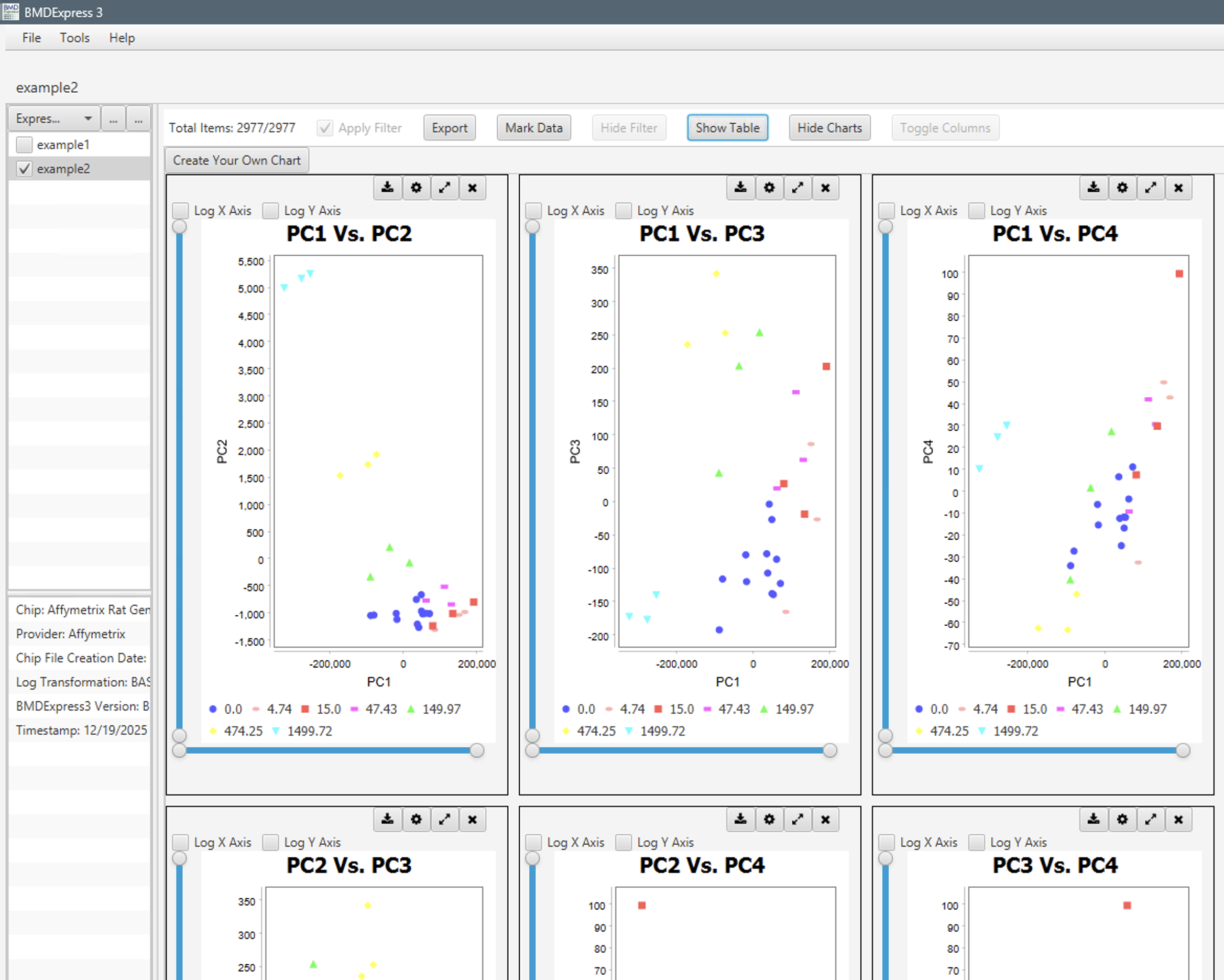Expand PC1 Vs. PC2 chart to full view
The width and height of the screenshot is (1224, 980).
(x=444, y=188)
